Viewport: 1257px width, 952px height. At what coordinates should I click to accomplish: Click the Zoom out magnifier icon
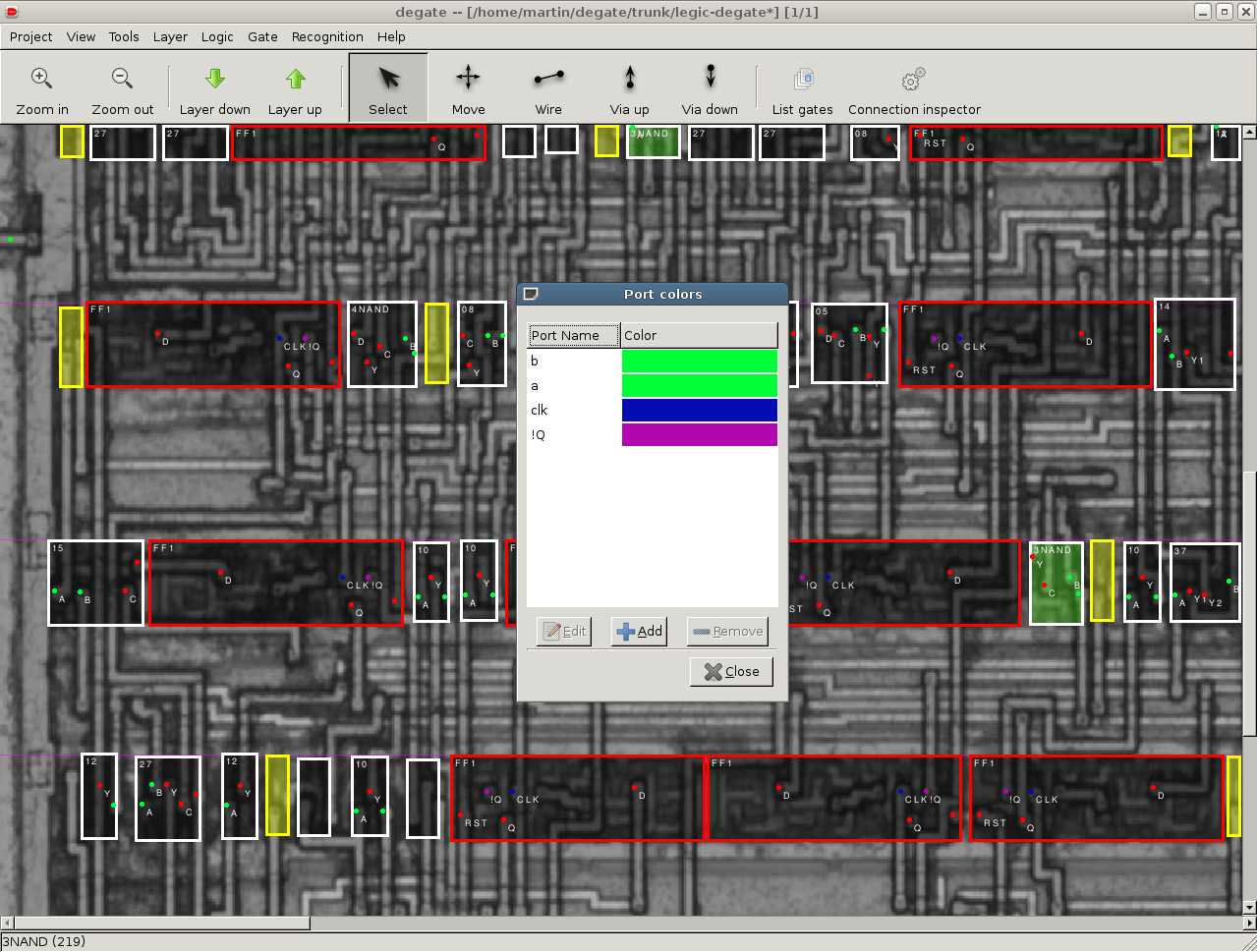pyautogui.click(x=122, y=79)
